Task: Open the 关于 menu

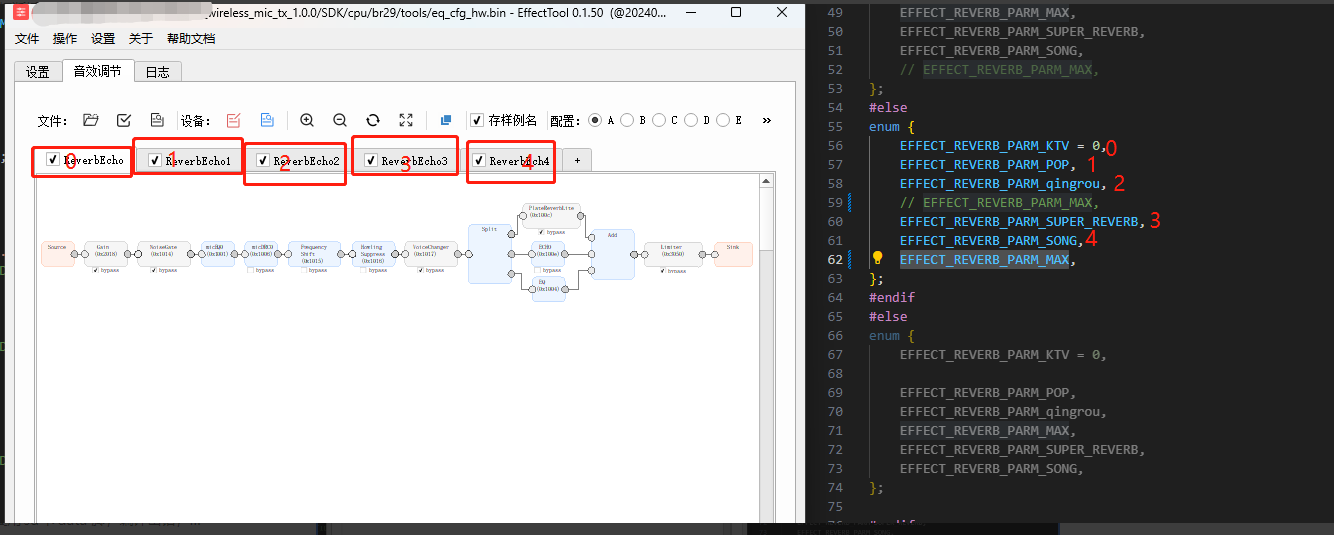Action: point(141,39)
